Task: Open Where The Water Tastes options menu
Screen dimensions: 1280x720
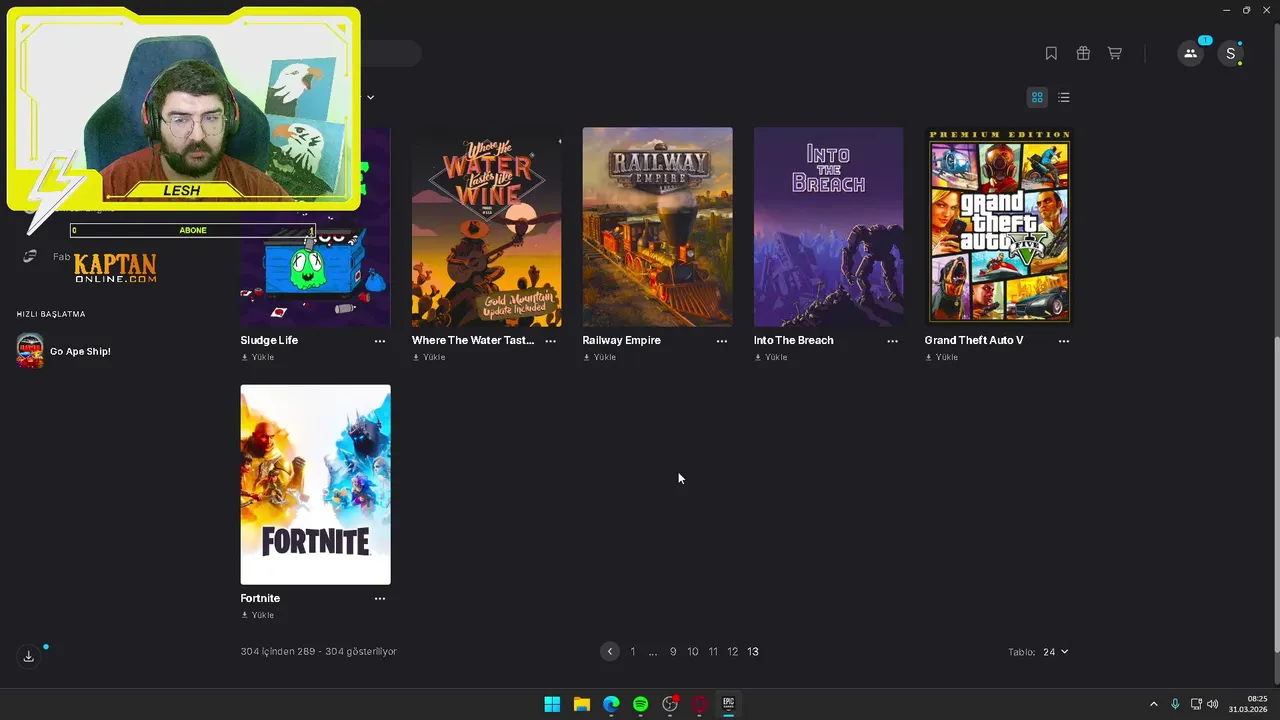Action: 551,341
